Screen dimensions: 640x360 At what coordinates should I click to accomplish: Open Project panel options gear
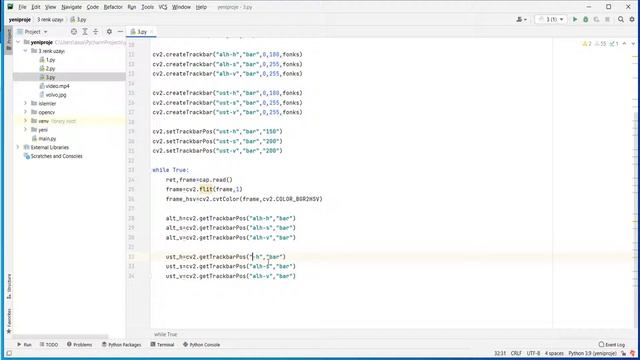tap(109, 31)
